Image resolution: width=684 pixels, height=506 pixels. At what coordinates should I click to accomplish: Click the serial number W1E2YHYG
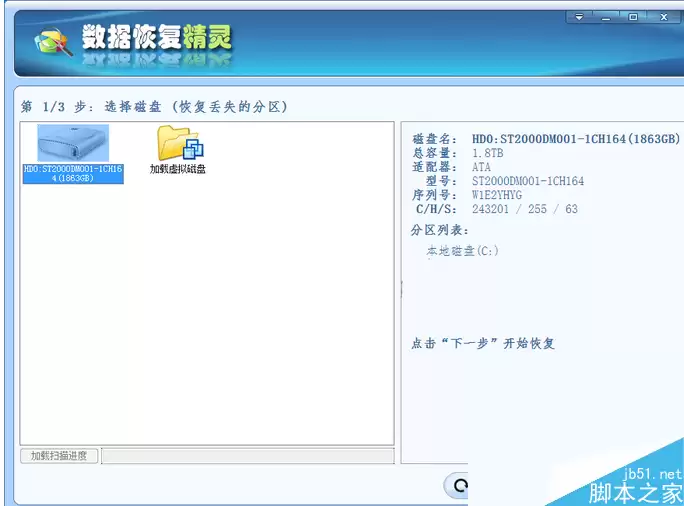(x=497, y=195)
